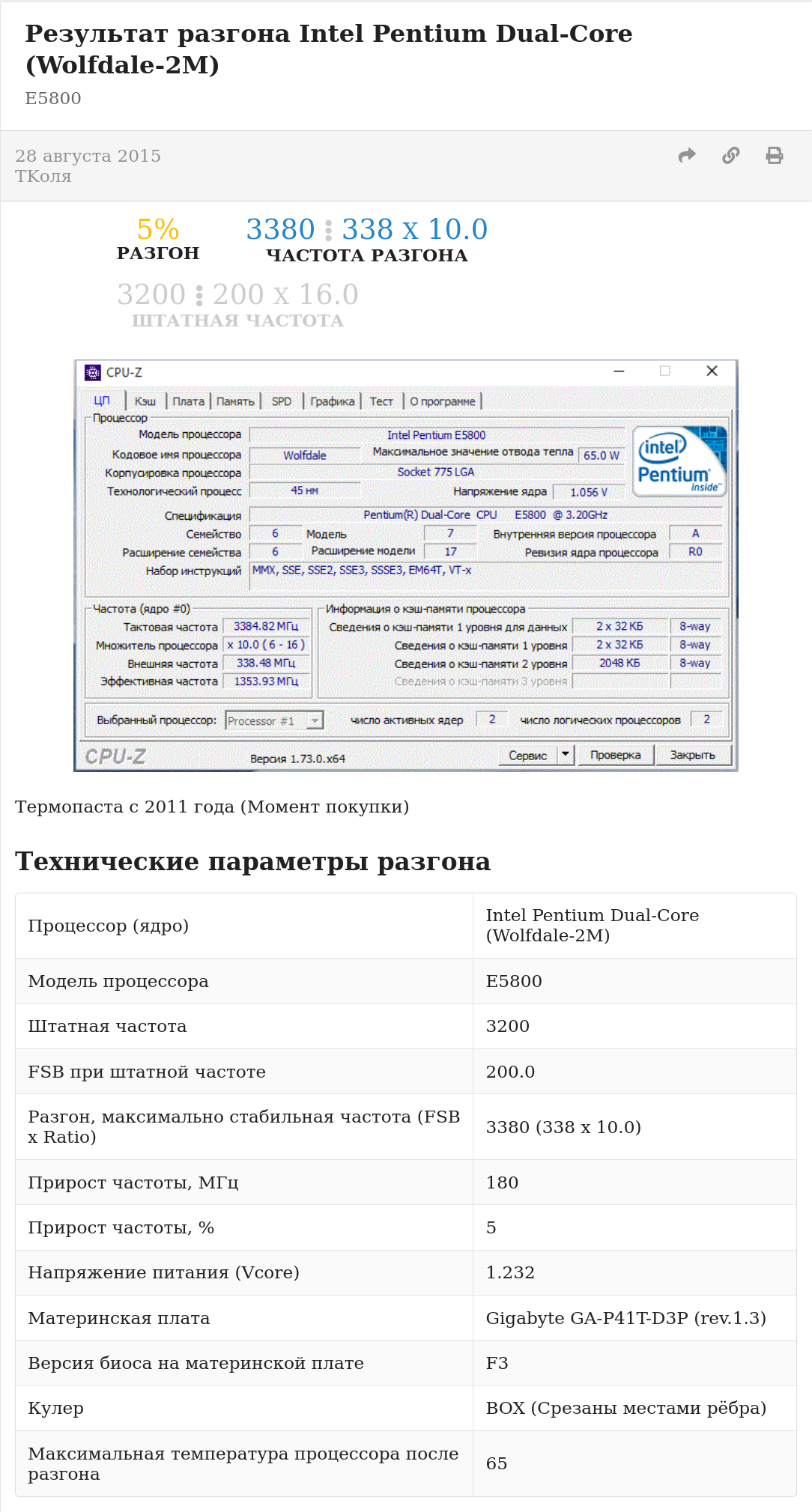Open the Плата tab
The height and width of the screenshot is (1512, 812).
(189, 401)
